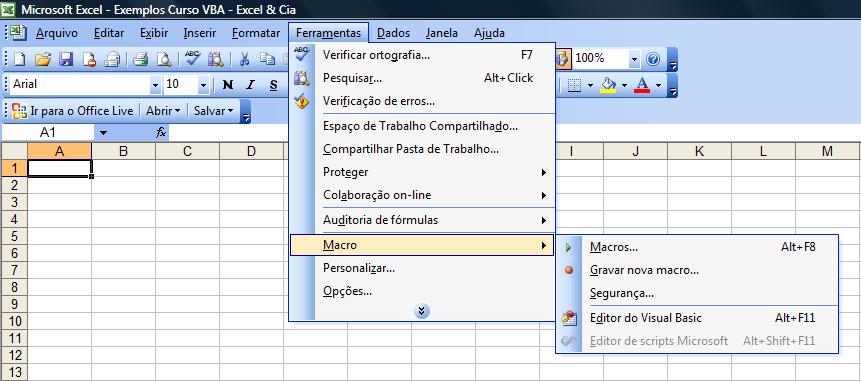Viewport: 861px width, 381px height.
Task: Open Auditoria de fórmulas submenu
Action: click(422, 220)
